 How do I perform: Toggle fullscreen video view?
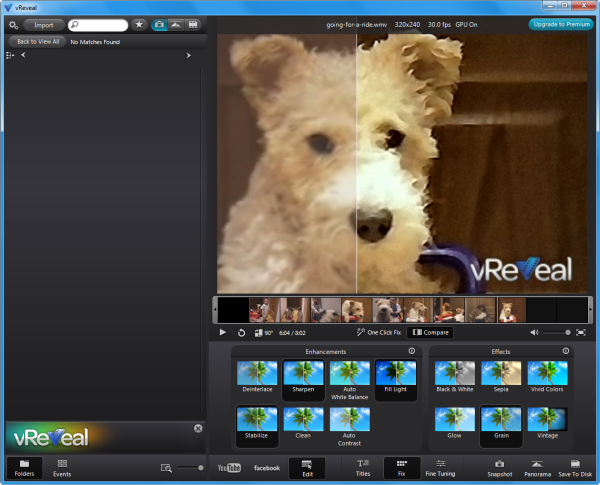(580, 332)
